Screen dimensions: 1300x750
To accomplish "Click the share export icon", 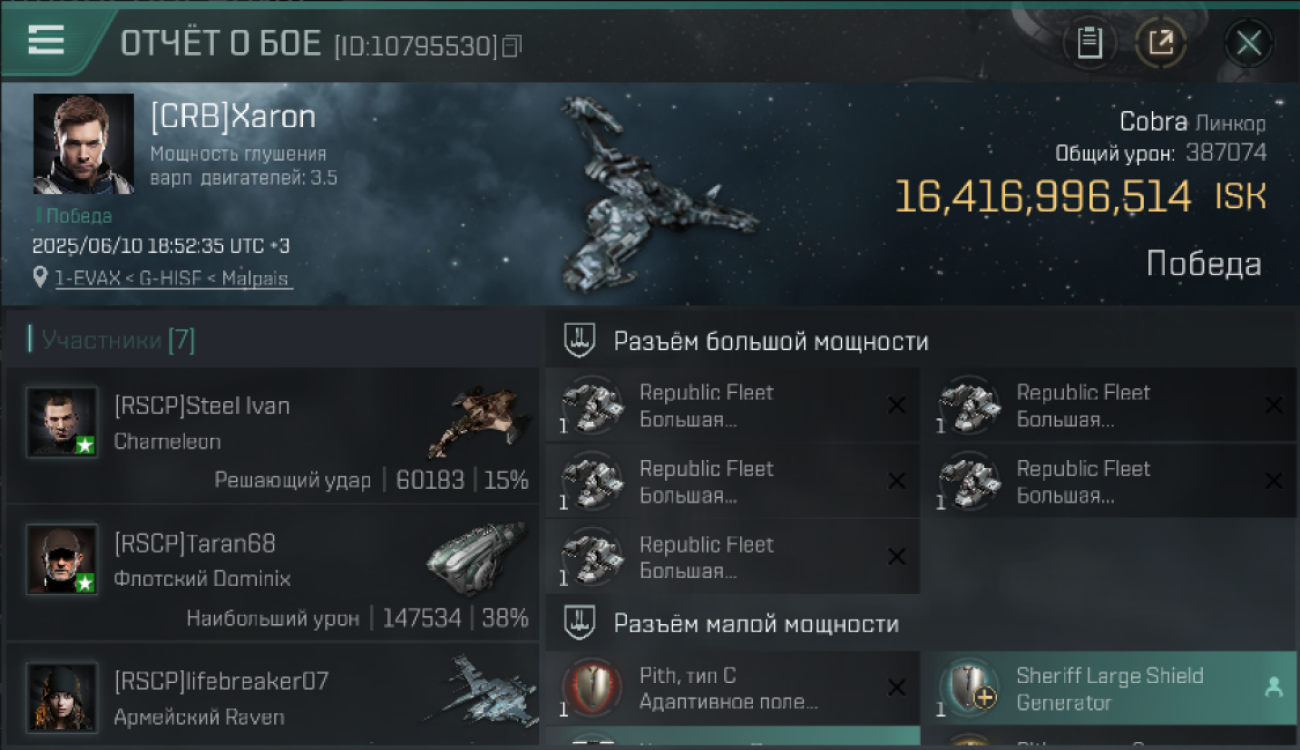I will (x=1160, y=43).
